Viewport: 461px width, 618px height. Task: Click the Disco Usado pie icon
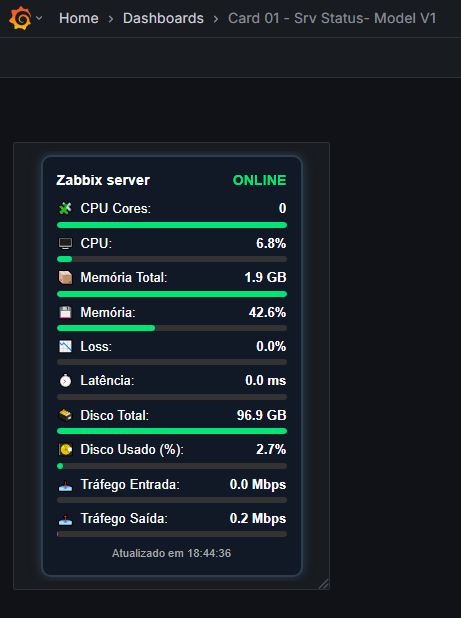(65, 449)
